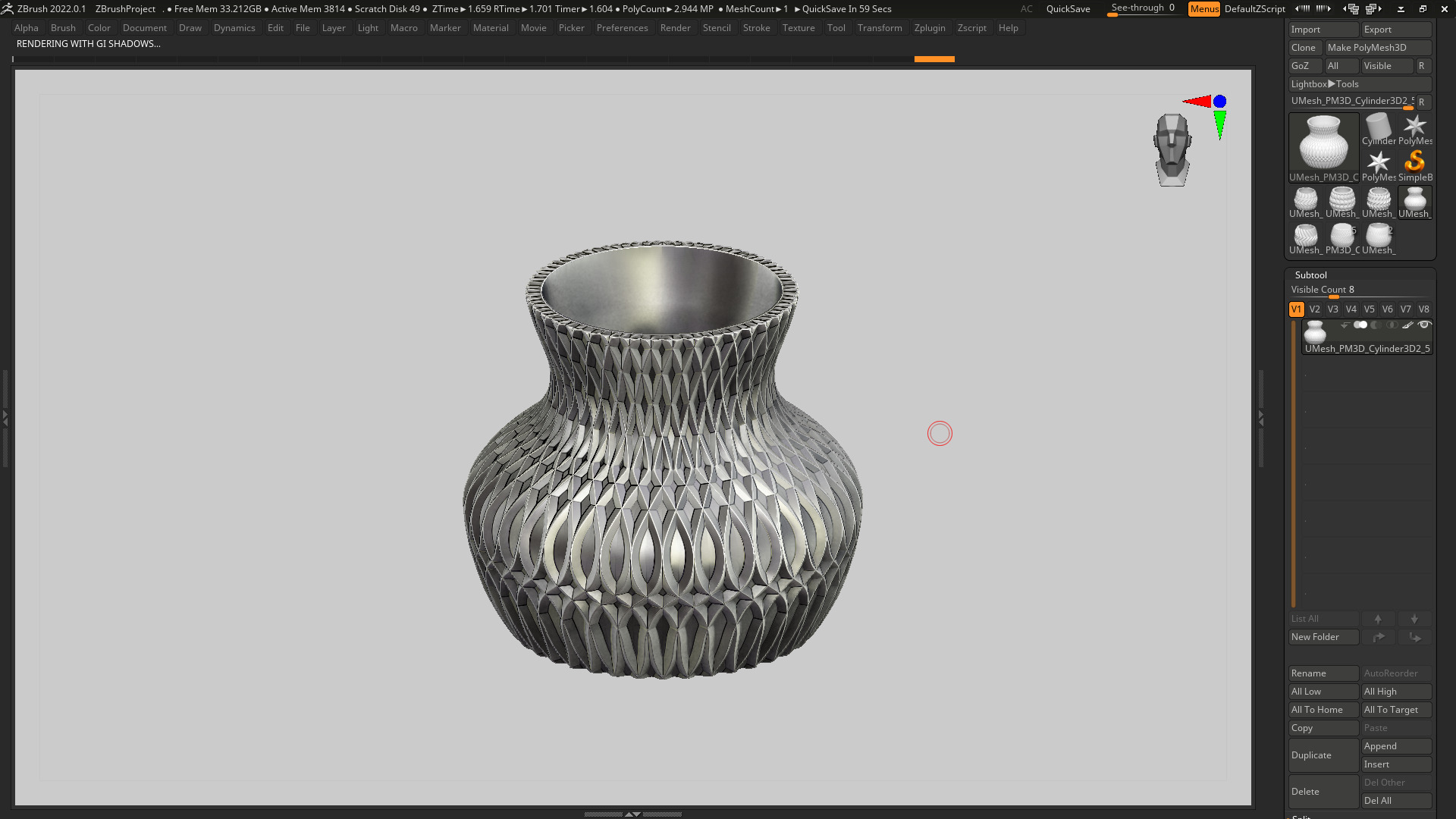Select visibility set V8 tab

(1423, 309)
